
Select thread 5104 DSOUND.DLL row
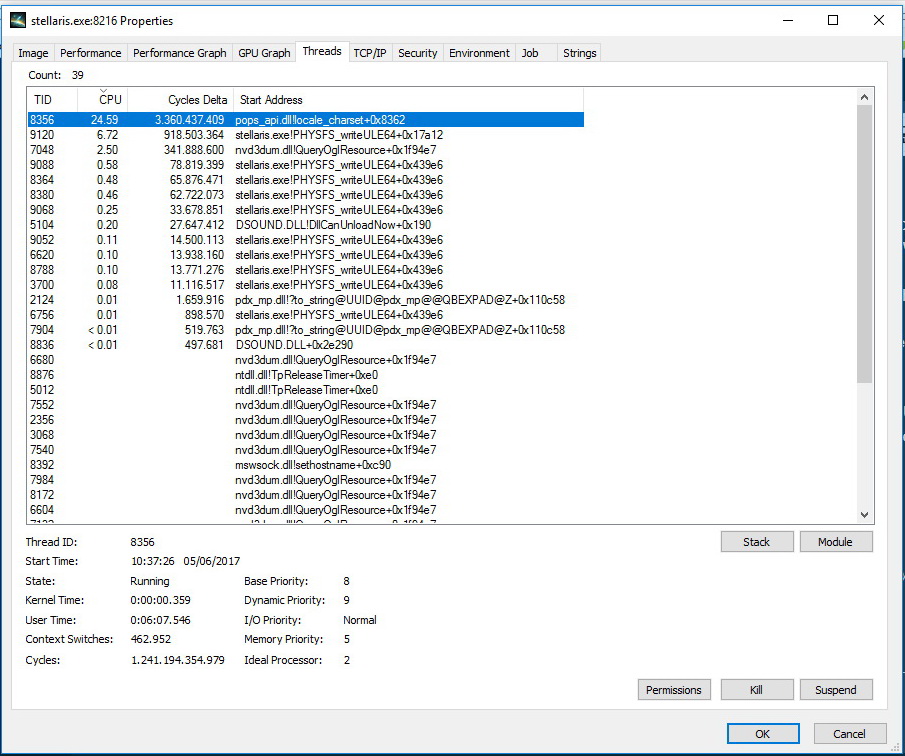point(300,225)
